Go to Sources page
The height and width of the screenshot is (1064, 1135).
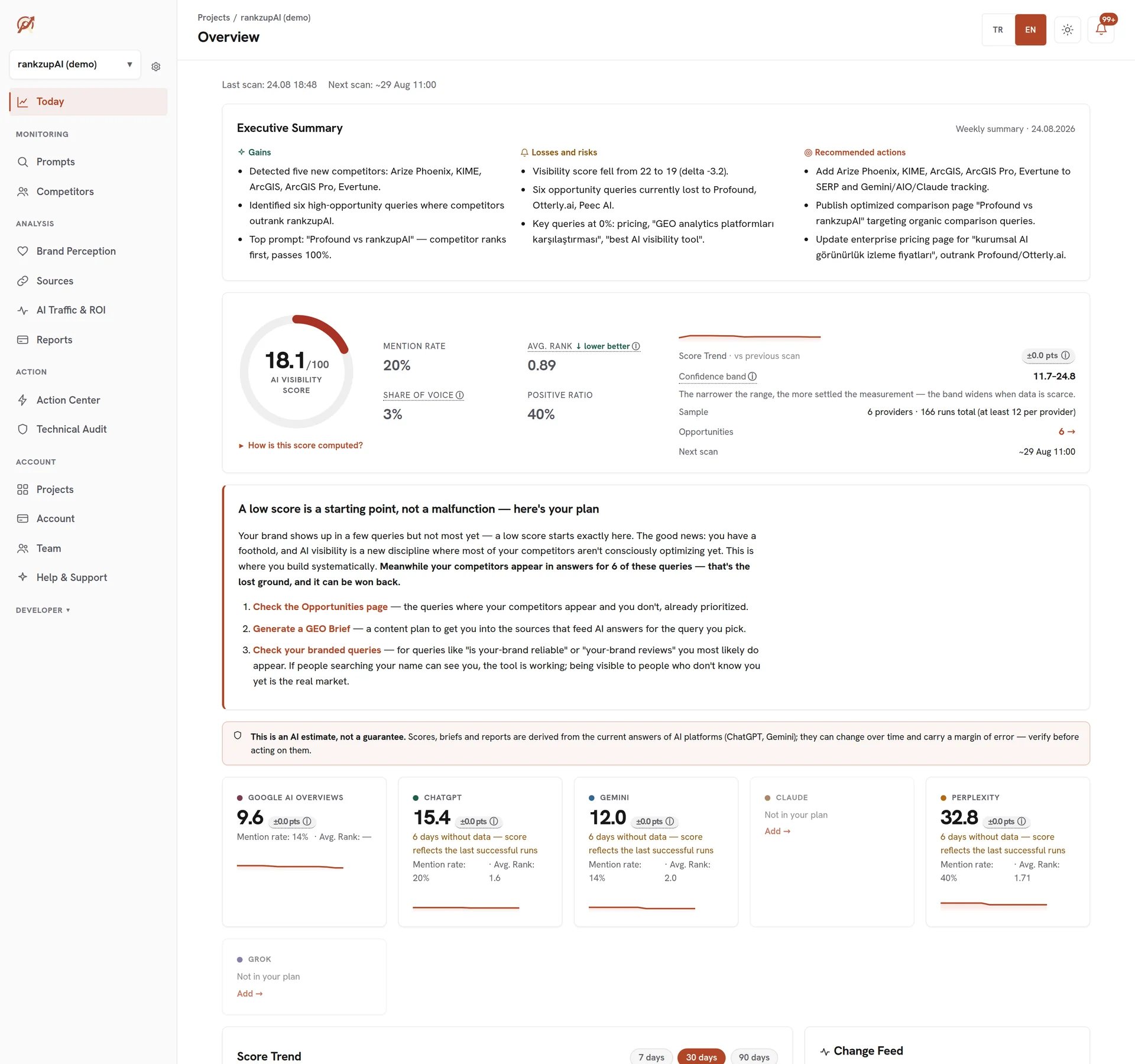tap(88, 281)
